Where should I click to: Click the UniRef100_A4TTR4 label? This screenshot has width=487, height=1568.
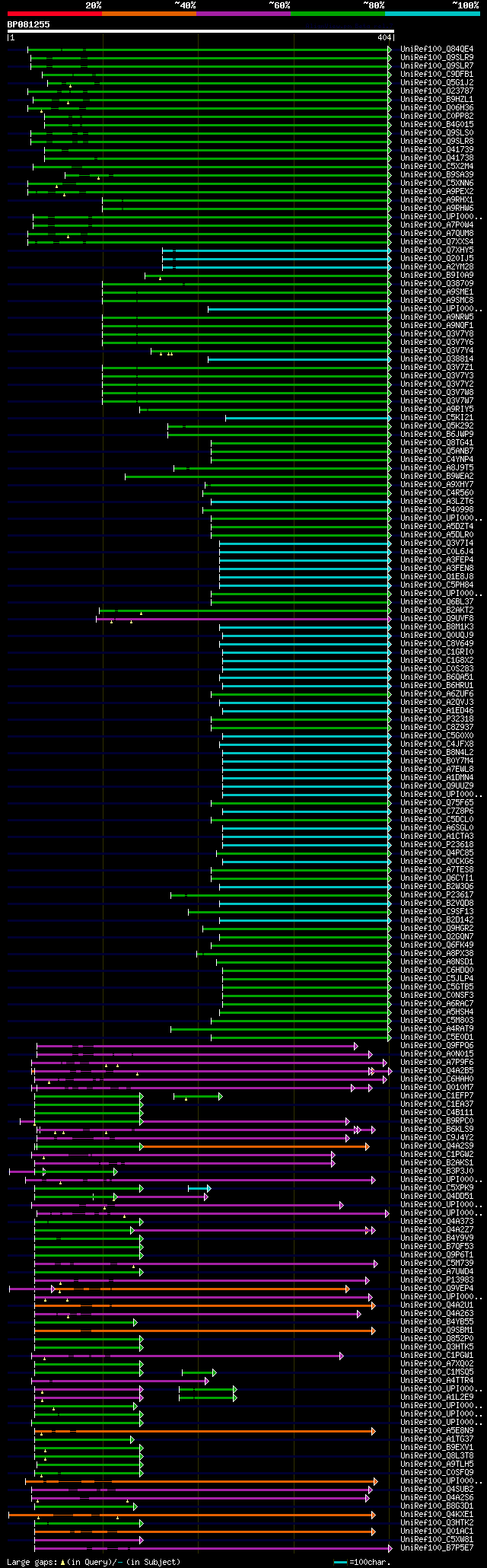(x=437, y=1381)
